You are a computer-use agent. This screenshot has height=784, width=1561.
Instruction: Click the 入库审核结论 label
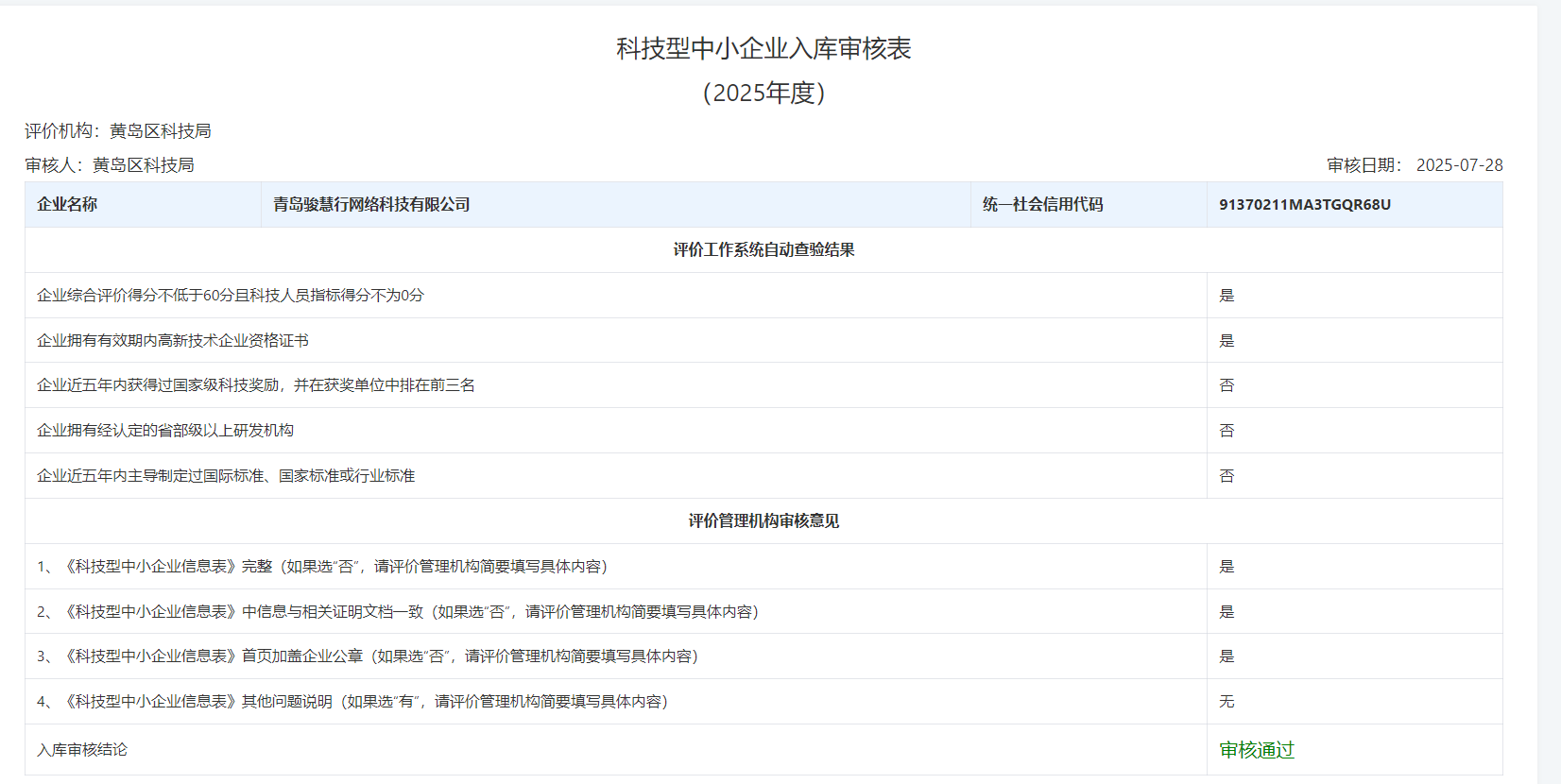tap(82, 750)
